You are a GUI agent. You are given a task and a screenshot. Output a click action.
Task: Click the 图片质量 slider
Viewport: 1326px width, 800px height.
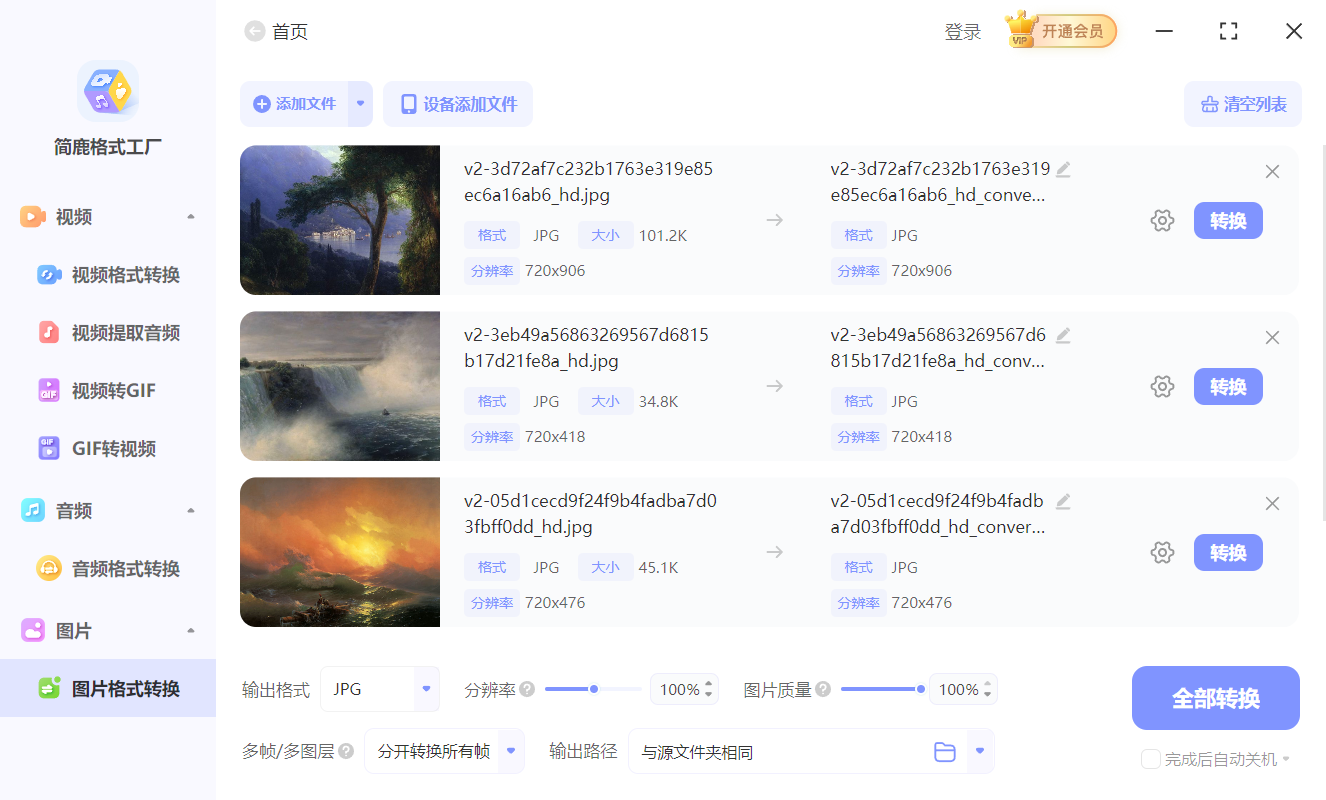(x=881, y=689)
